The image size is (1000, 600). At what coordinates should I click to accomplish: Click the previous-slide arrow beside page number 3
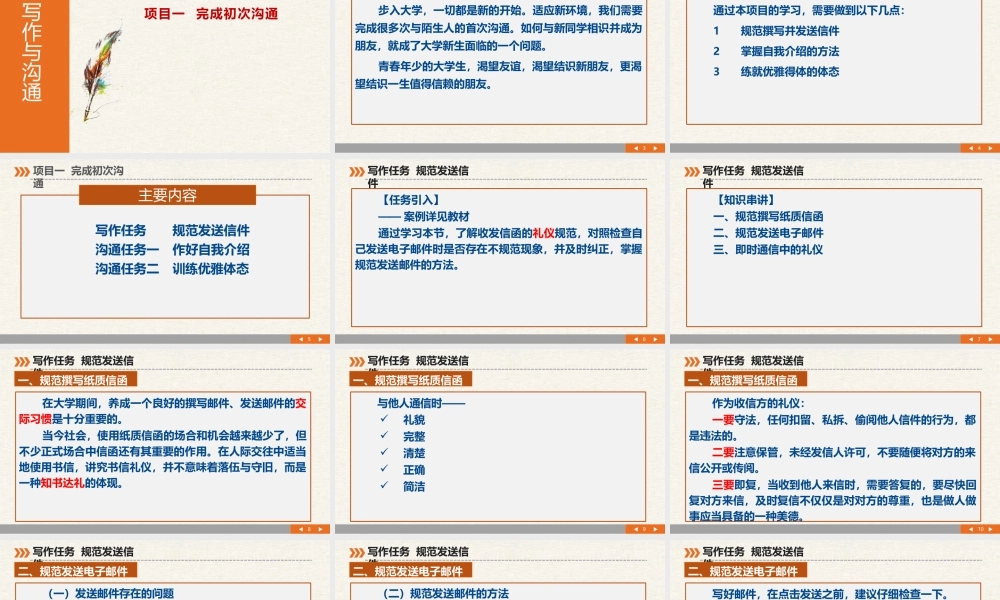(635, 148)
